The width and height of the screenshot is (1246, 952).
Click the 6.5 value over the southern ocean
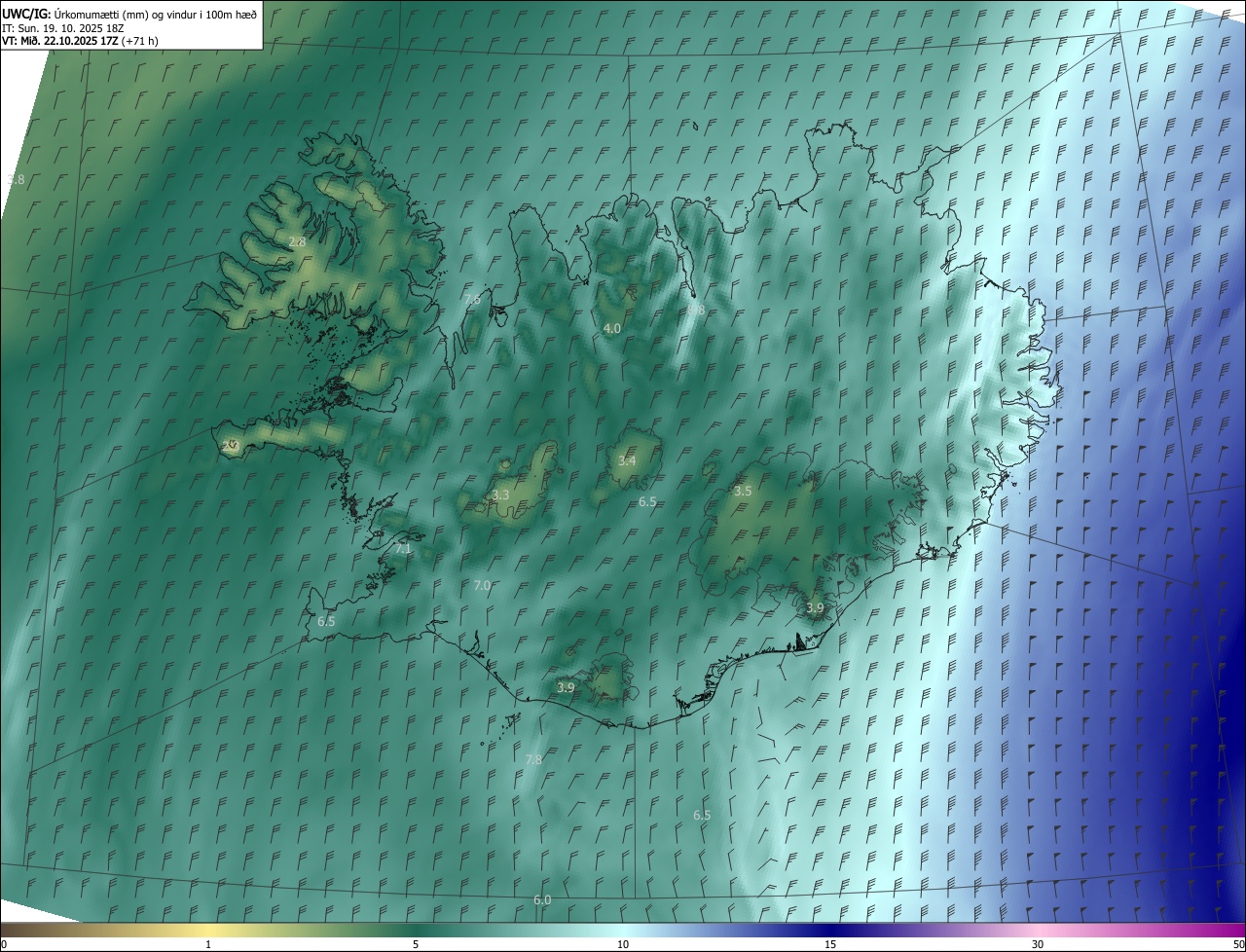click(702, 815)
